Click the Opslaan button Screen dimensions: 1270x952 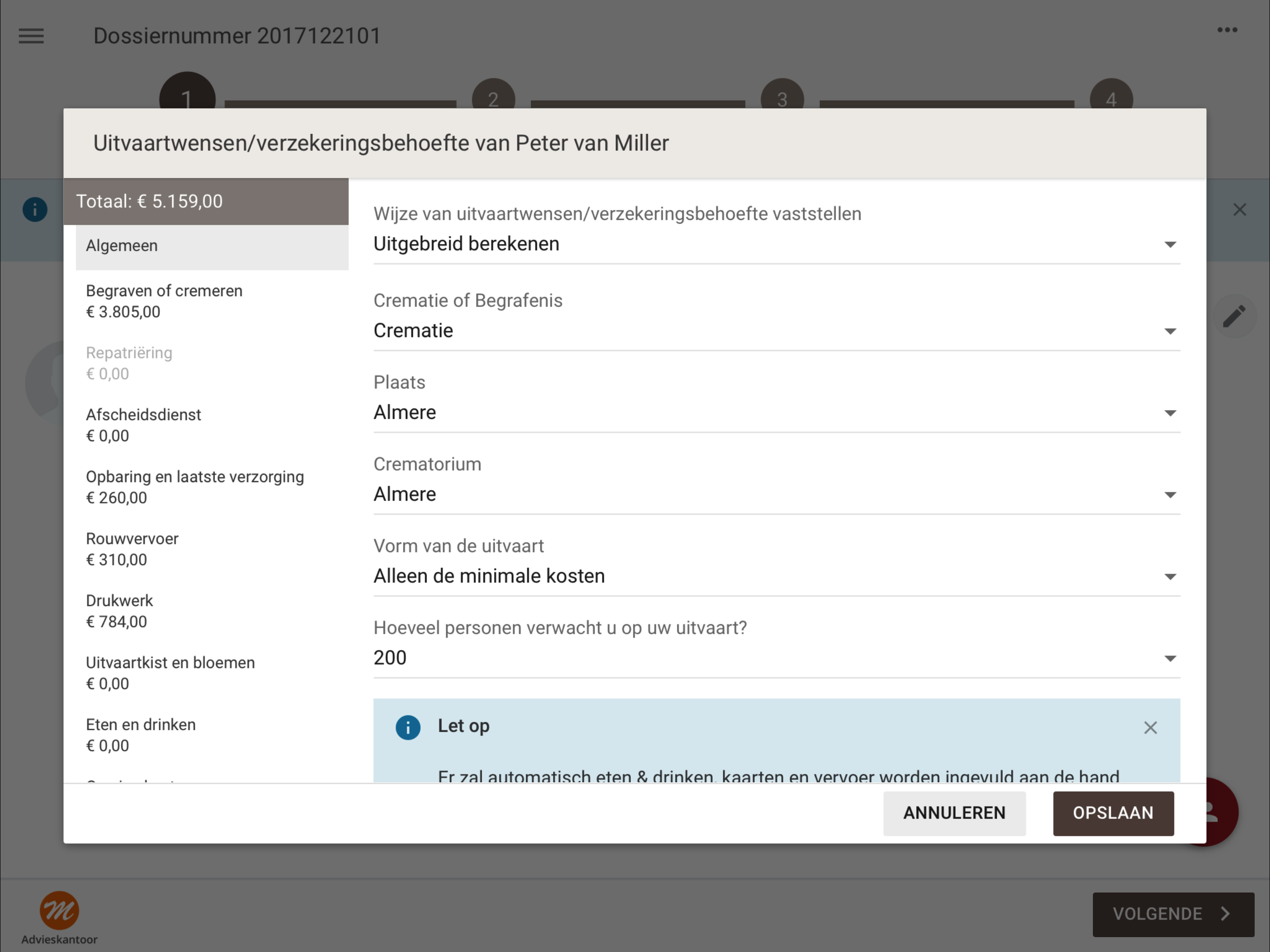point(1113,813)
